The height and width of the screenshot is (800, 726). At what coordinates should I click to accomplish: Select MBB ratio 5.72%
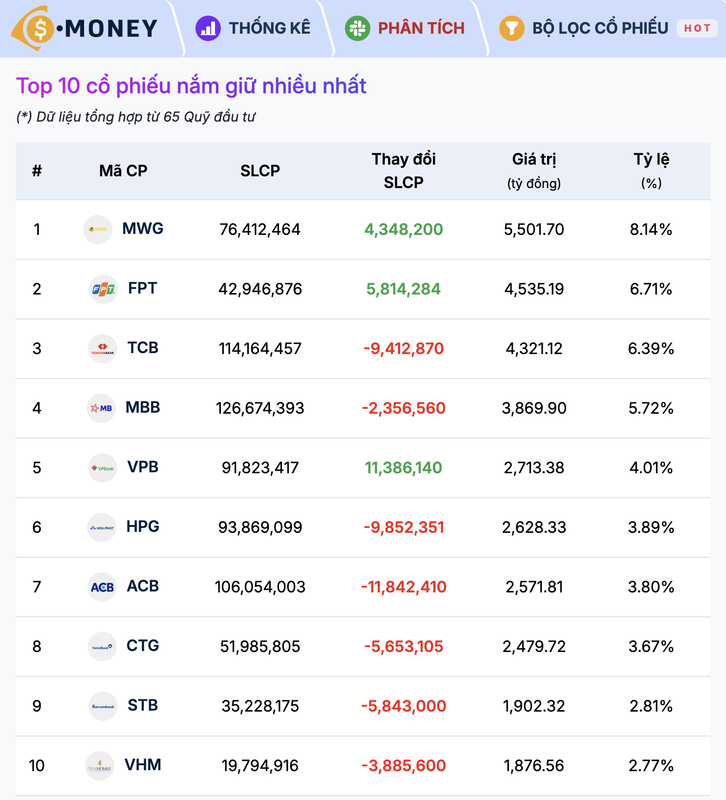(652, 409)
